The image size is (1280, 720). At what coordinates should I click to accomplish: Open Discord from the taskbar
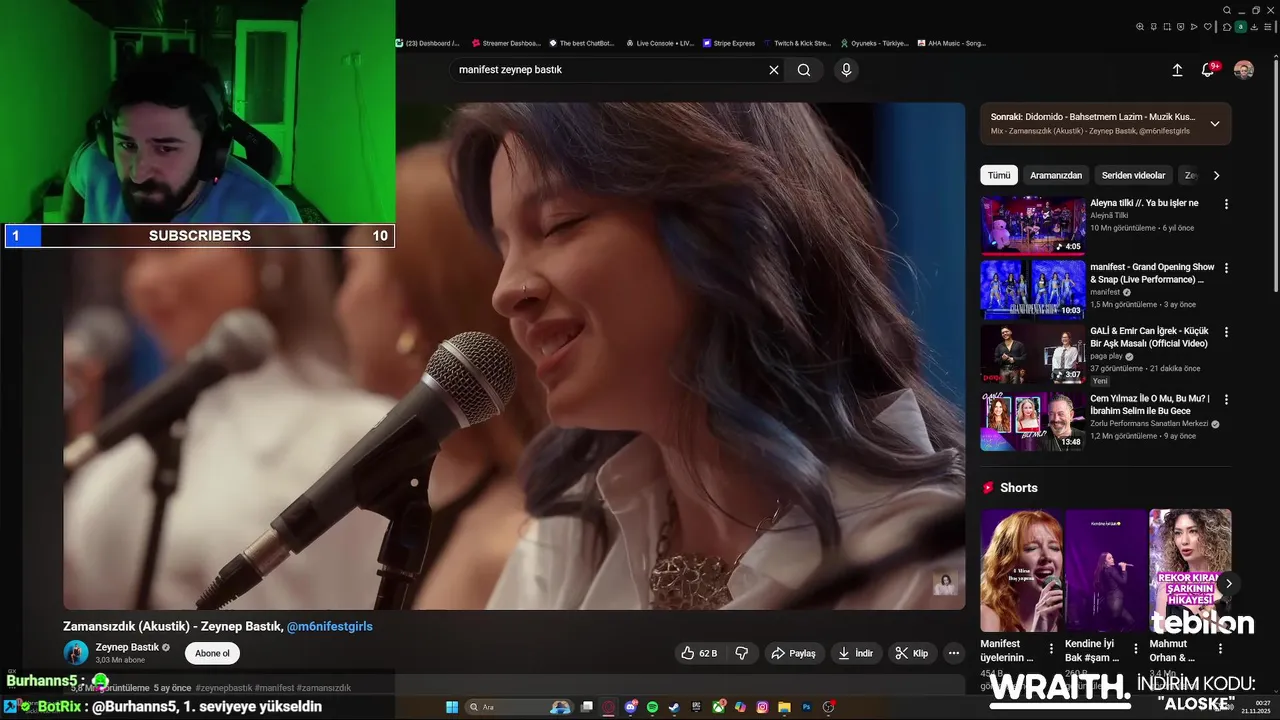631,707
